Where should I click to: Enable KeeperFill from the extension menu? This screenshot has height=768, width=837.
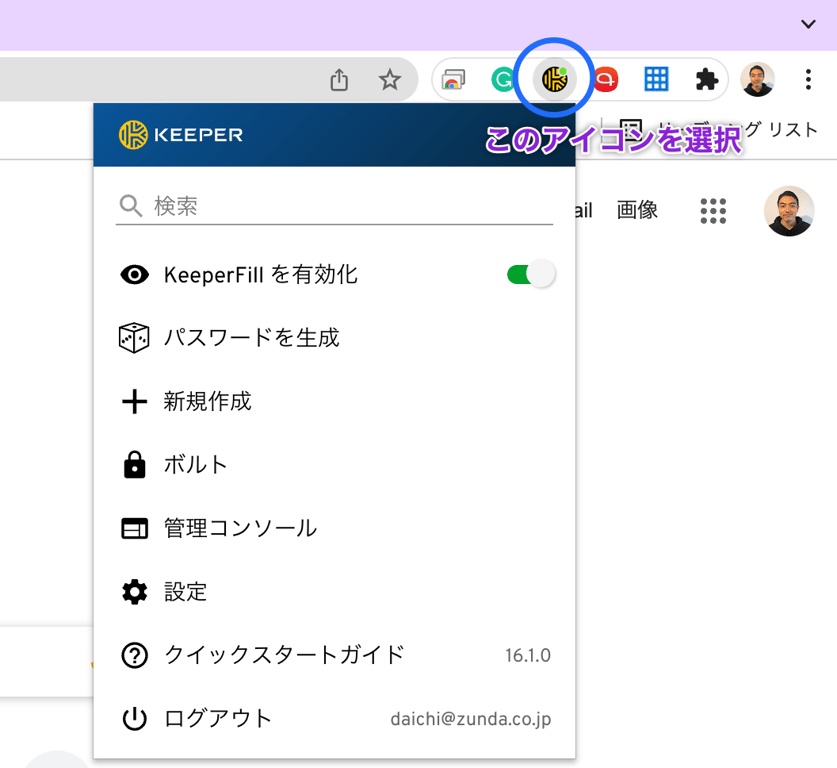[529, 274]
